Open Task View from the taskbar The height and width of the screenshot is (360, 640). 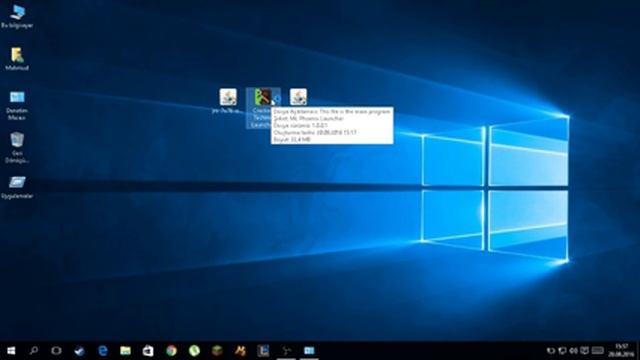(x=56, y=351)
